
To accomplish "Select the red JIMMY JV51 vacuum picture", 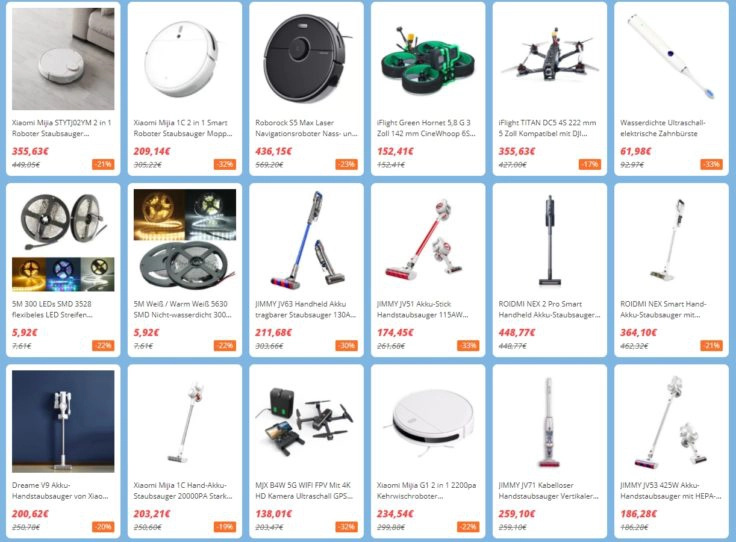I will tap(428, 240).
